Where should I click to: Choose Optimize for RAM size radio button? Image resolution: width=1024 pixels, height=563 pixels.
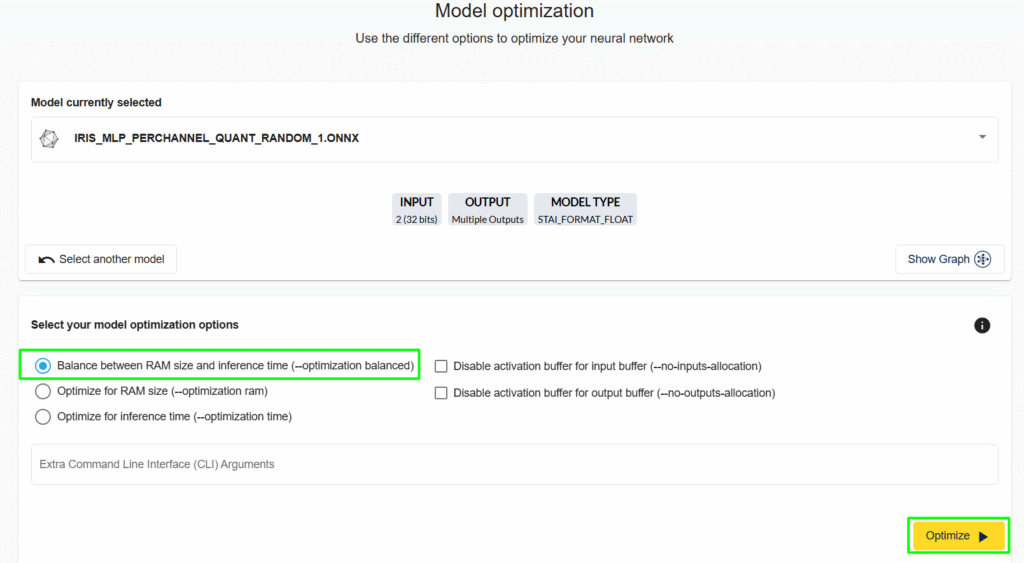tap(43, 391)
